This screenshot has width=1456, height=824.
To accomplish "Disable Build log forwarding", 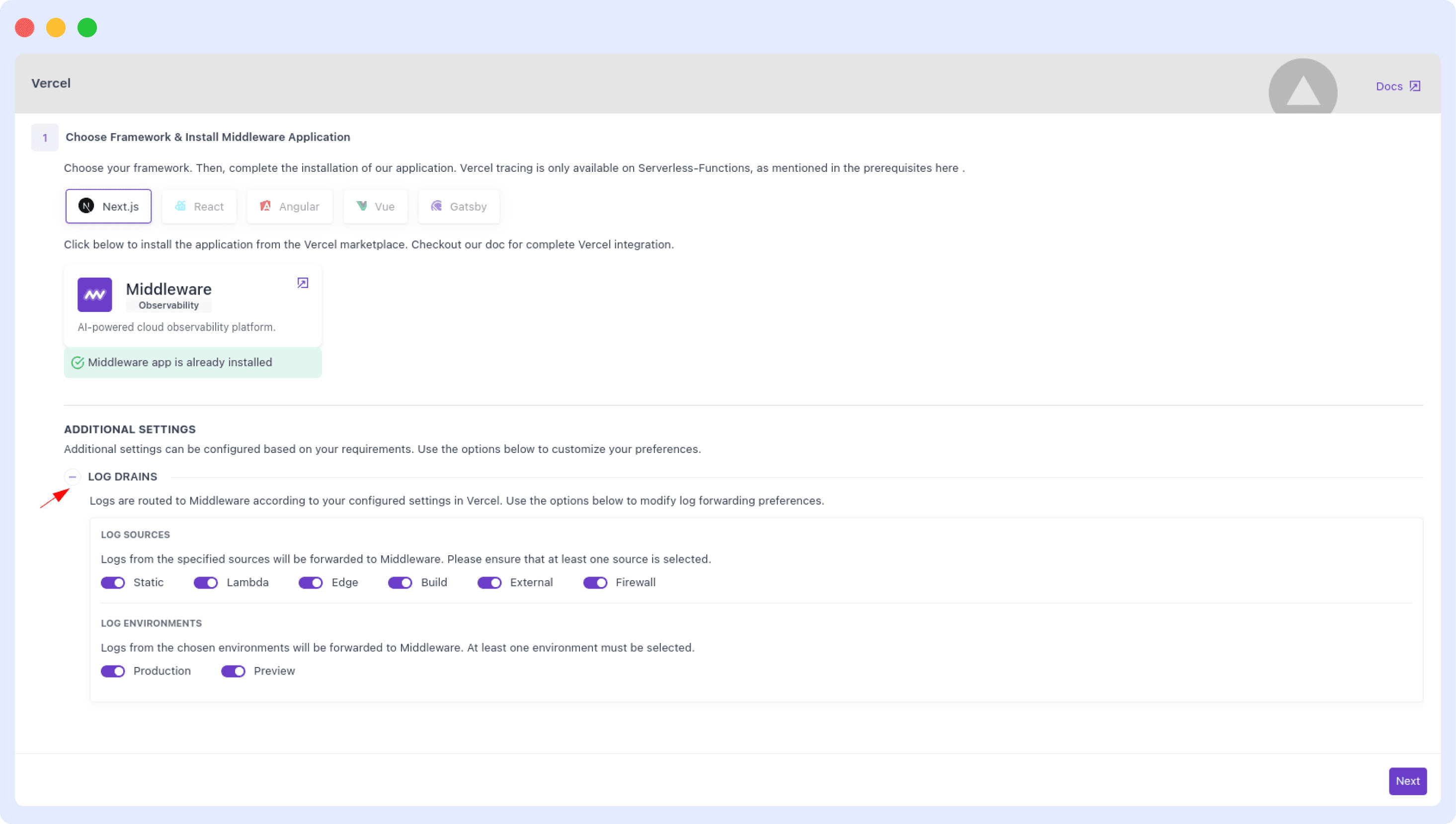I will [x=400, y=583].
